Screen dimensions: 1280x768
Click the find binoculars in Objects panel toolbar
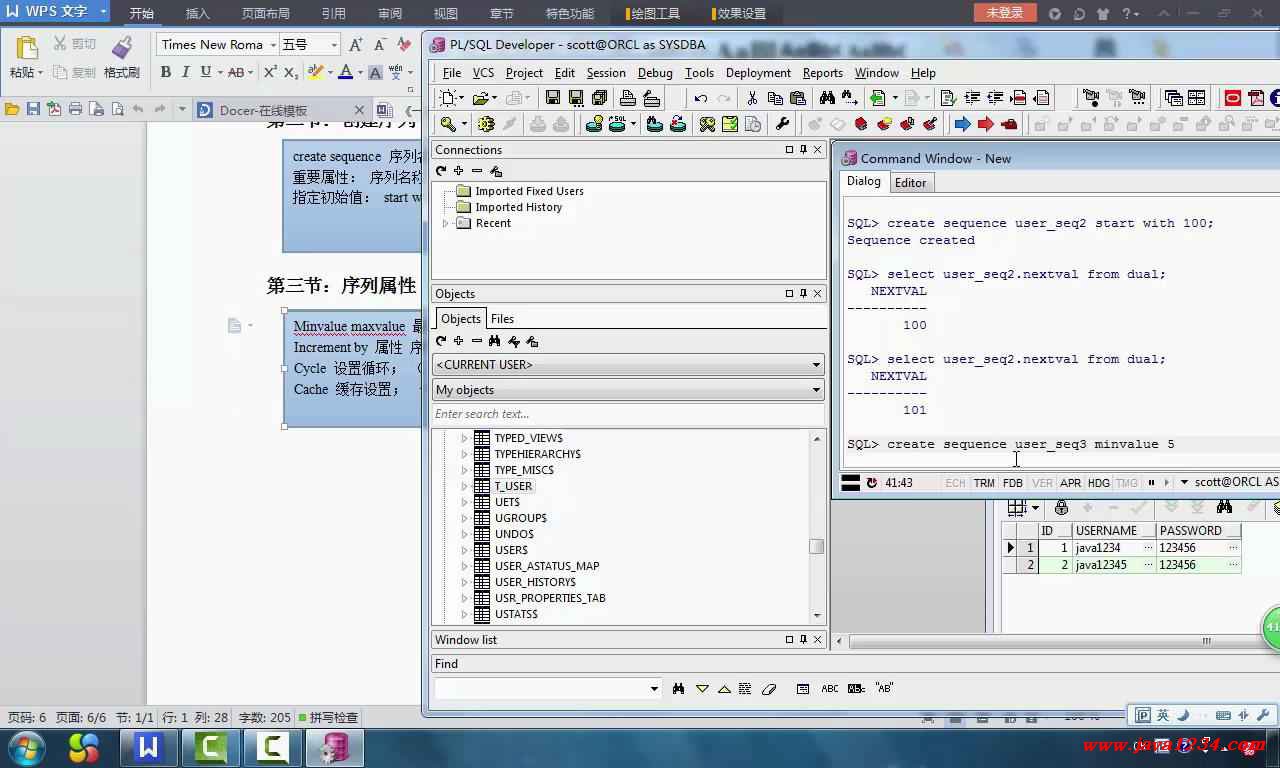(495, 341)
